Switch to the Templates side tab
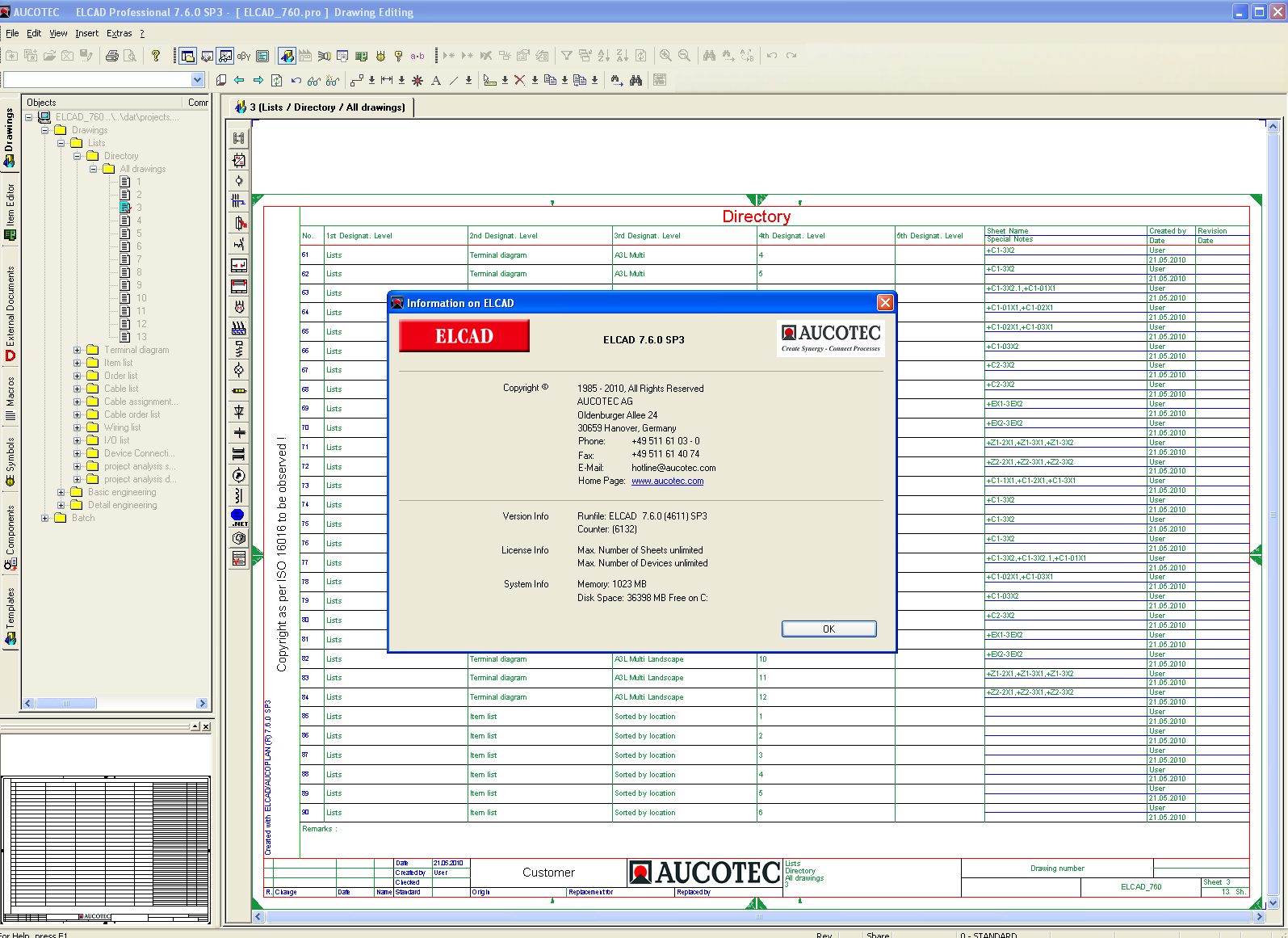The width and height of the screenshot is (1288, 938). coord(10,617)
